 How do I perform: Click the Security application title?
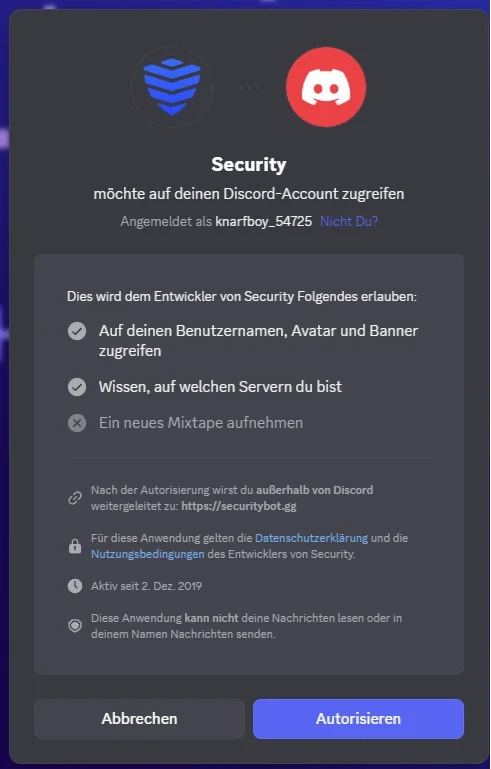pos(249,164)
